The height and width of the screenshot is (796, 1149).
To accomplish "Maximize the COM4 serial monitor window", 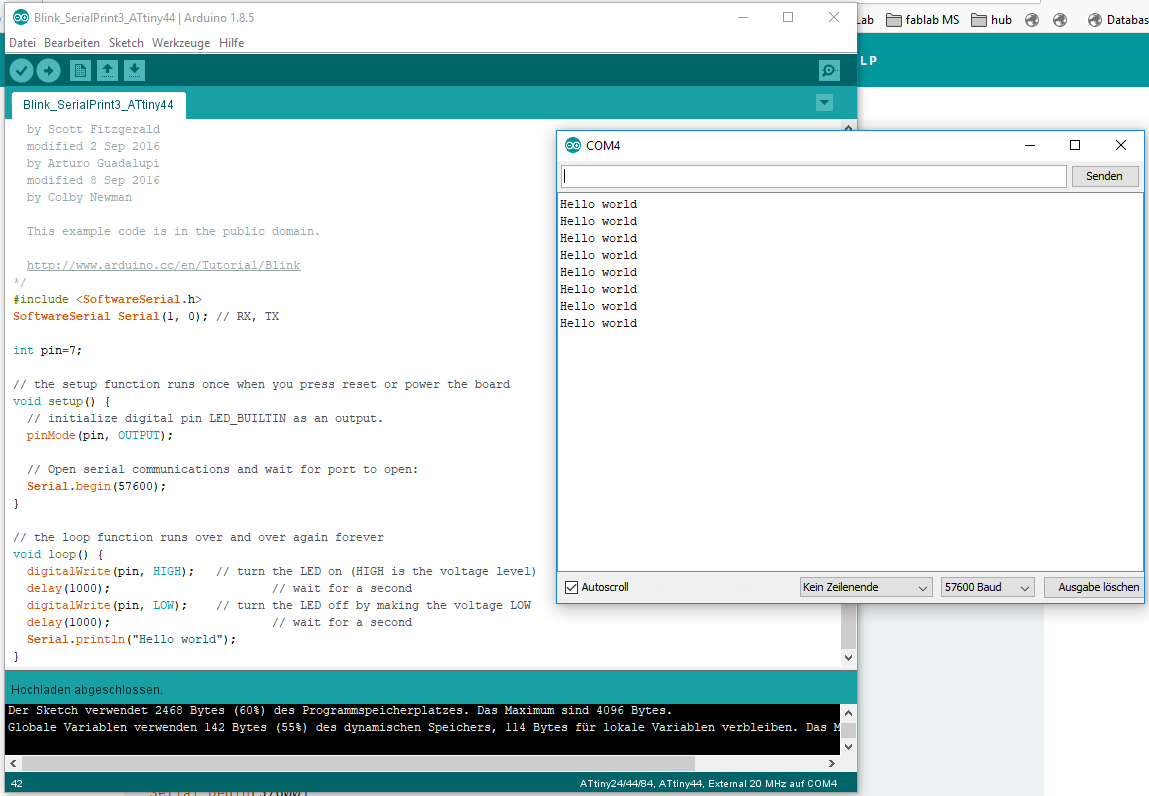I will point(1075,145).
